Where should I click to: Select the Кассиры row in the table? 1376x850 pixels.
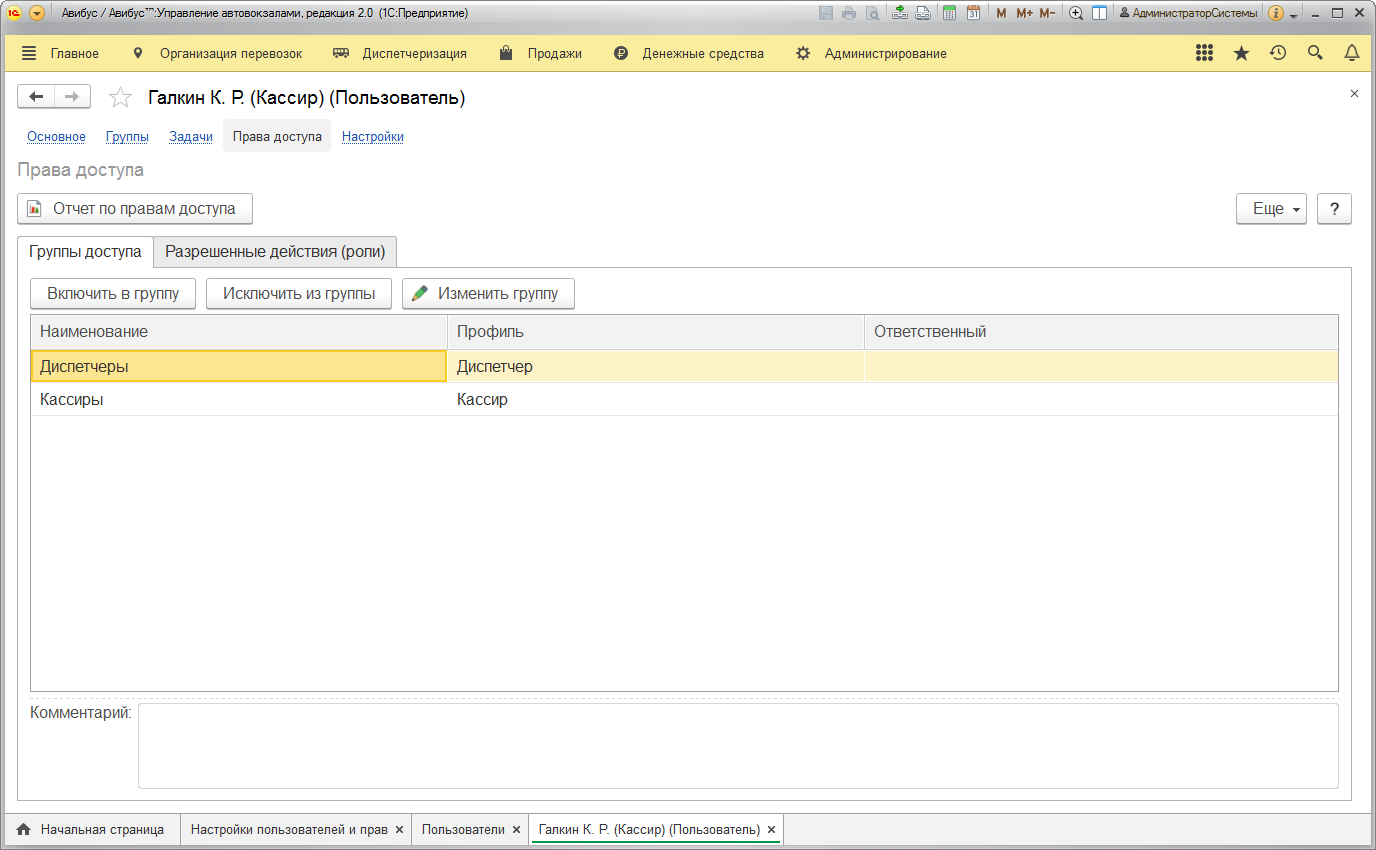coord(238,399)
